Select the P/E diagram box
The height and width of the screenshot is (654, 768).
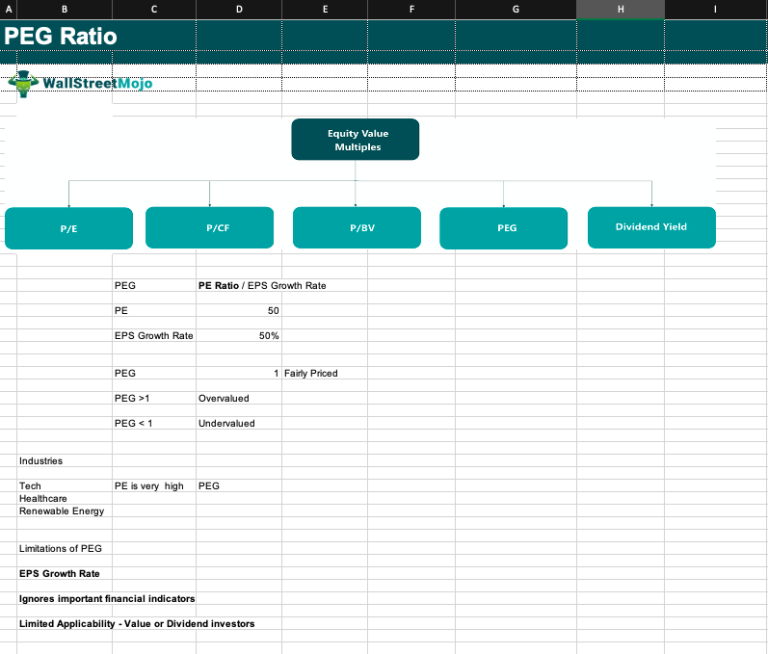69,228
